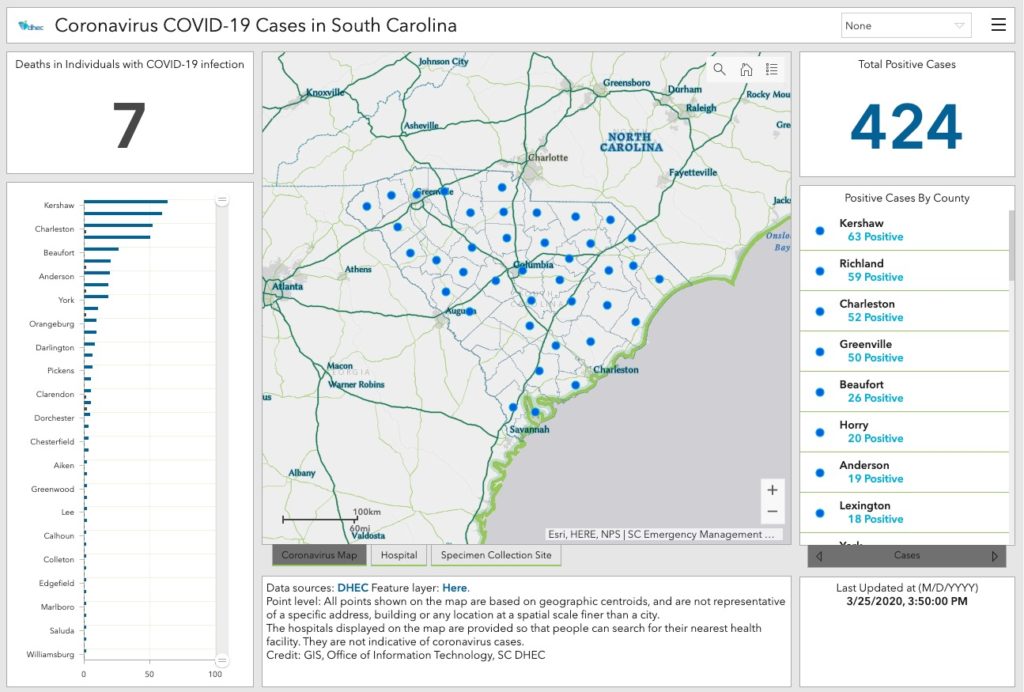1024x692 pixels.
Task: Open the hamburger menu in header
Action: [x=998, y=25]
